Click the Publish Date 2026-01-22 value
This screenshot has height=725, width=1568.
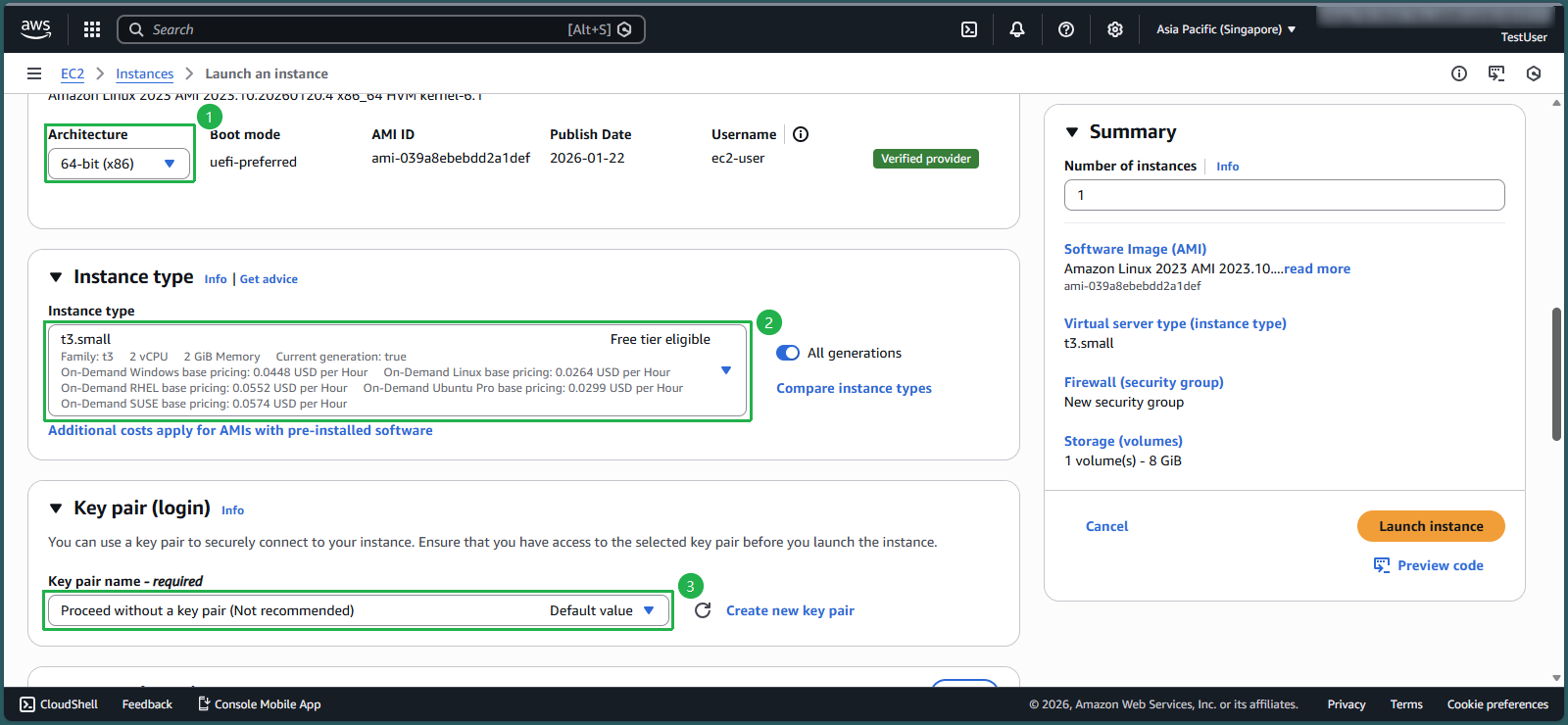point(587,158)
